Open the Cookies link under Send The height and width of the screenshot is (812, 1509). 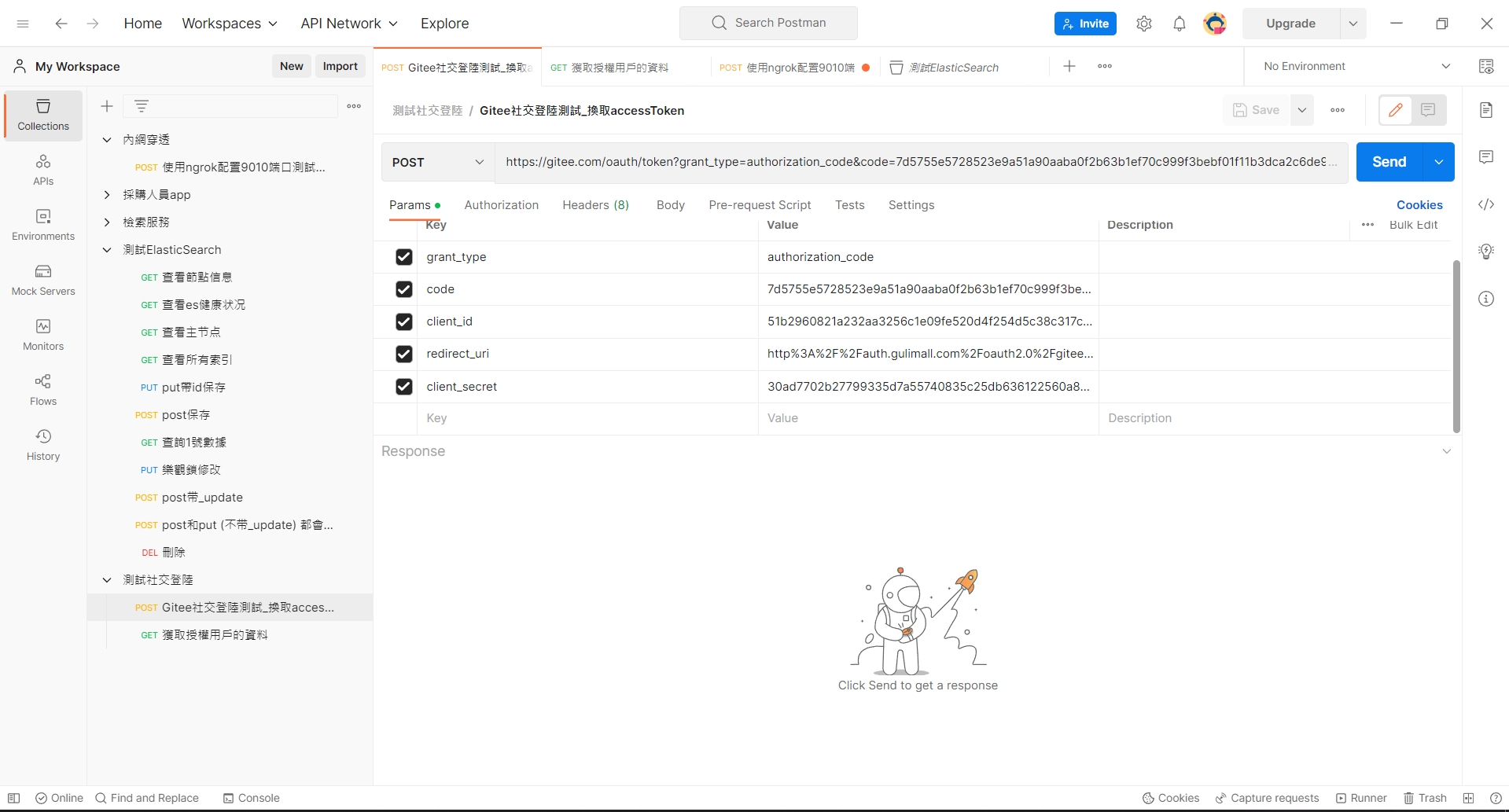coord(1419,205)
